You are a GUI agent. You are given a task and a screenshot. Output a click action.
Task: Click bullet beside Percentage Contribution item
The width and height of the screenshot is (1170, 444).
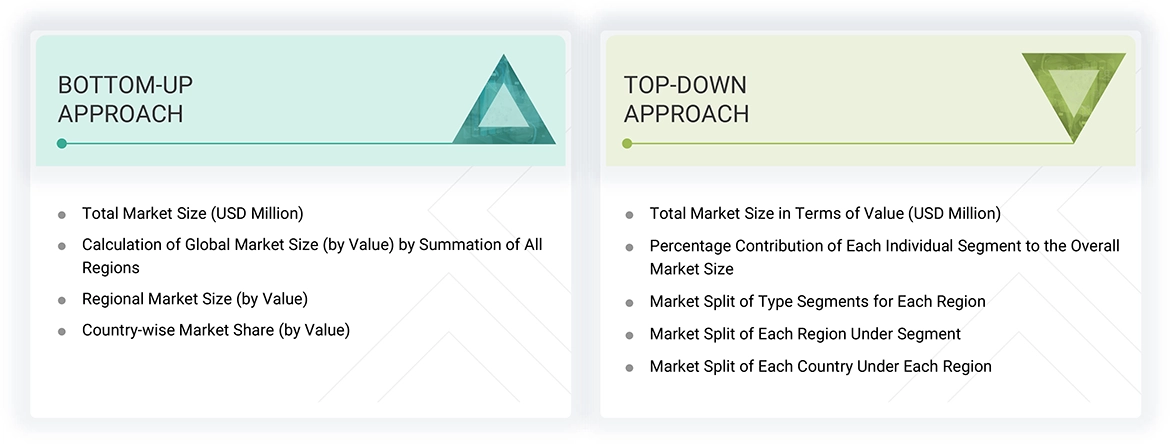(629, 247)
